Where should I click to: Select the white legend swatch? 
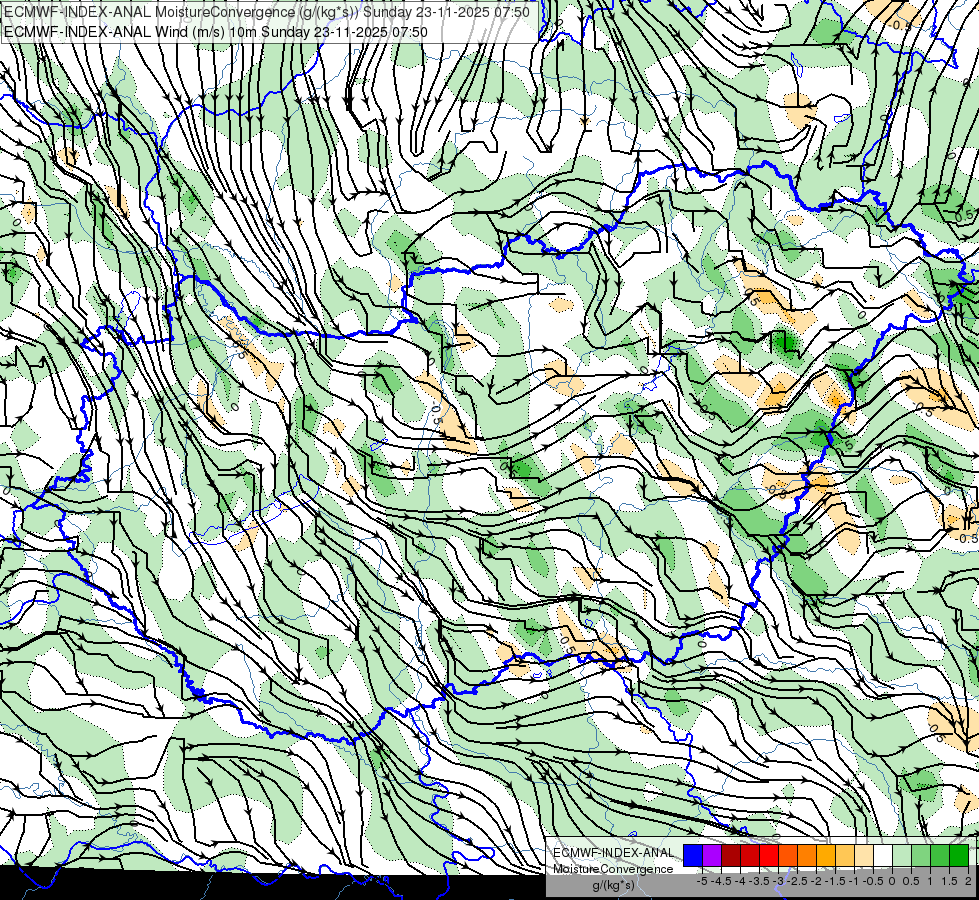883,855
